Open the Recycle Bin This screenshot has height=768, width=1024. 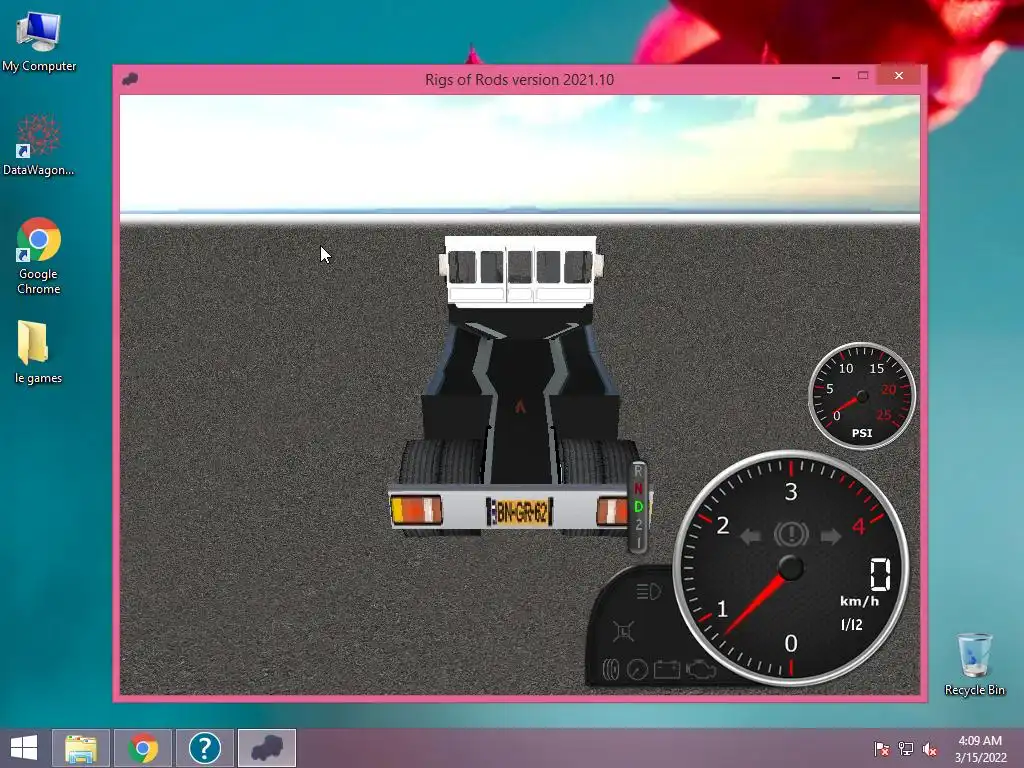tap(974, 664)
